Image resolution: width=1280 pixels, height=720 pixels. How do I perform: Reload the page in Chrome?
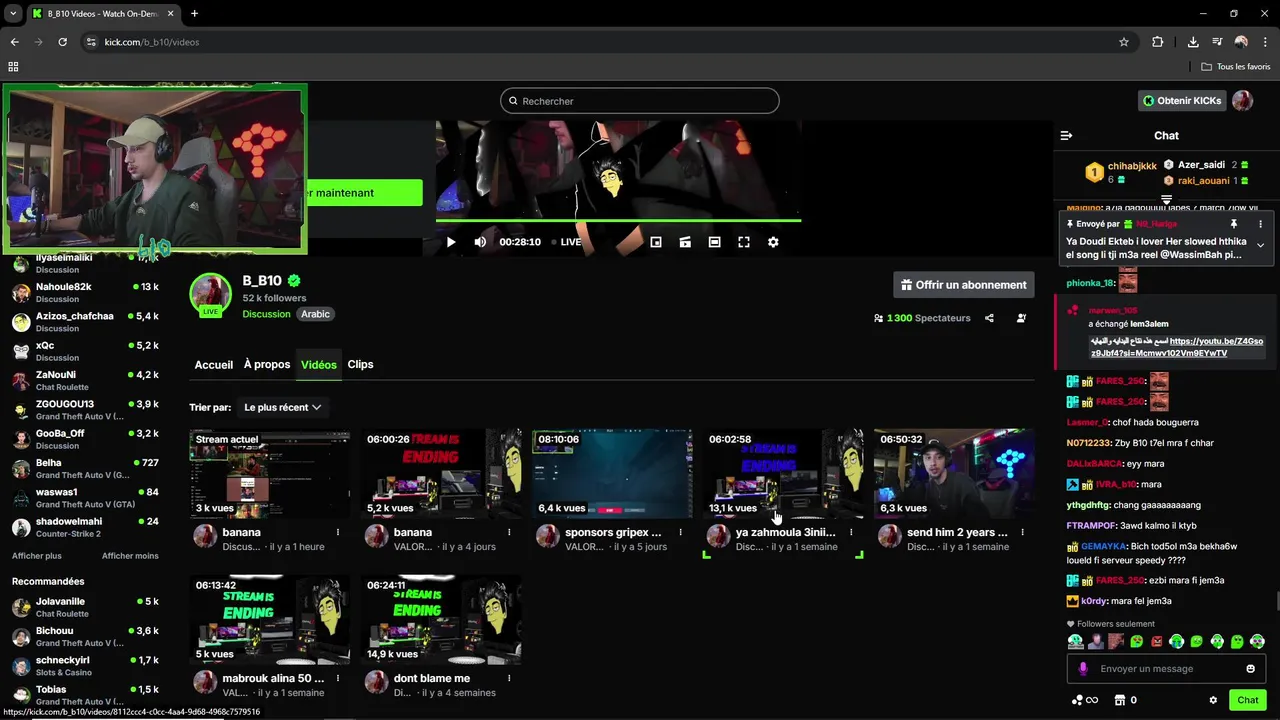62,42
